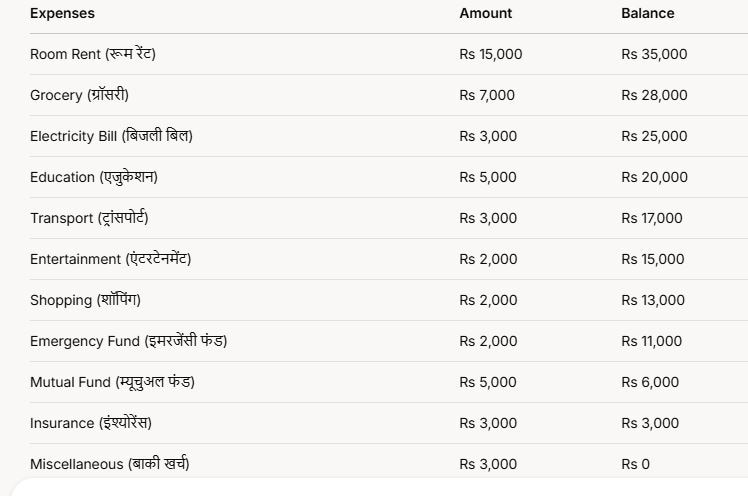The height and width of the screenshot is (496, 748).
Task: Select the Emergency Fund expense cell
Action: pos(128,341)
